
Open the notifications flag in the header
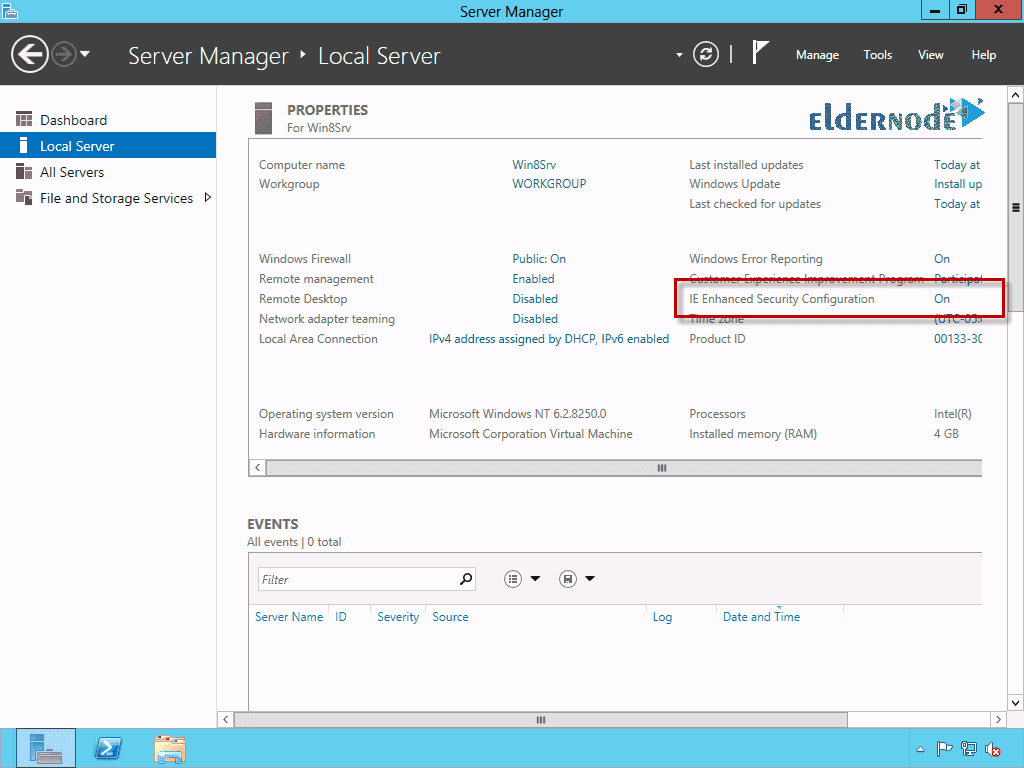point(760,52)
